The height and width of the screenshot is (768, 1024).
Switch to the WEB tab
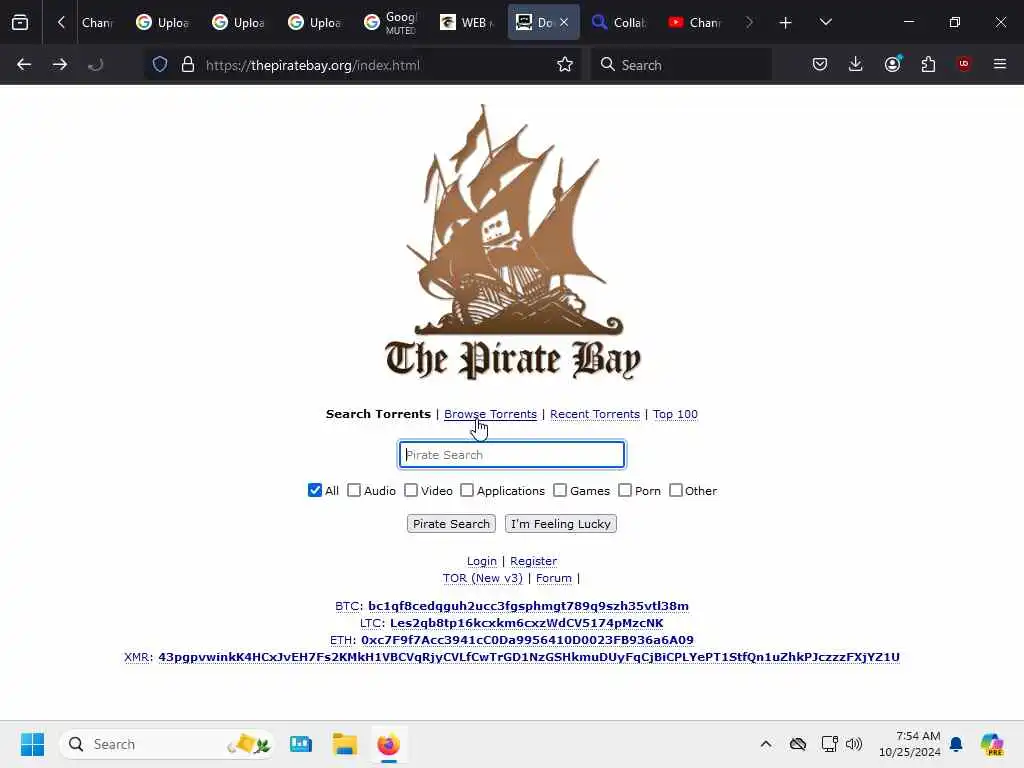(x=466, y=23)
